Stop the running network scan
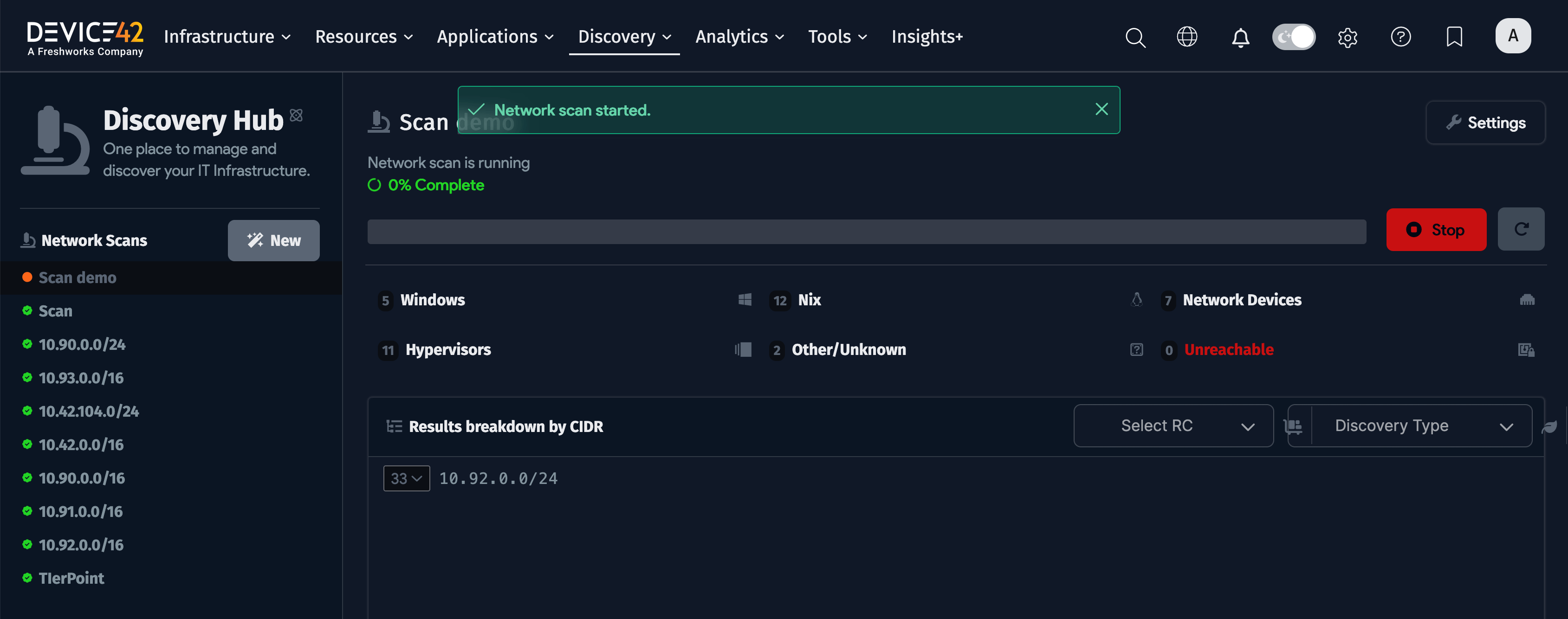 click(1436, 230)
